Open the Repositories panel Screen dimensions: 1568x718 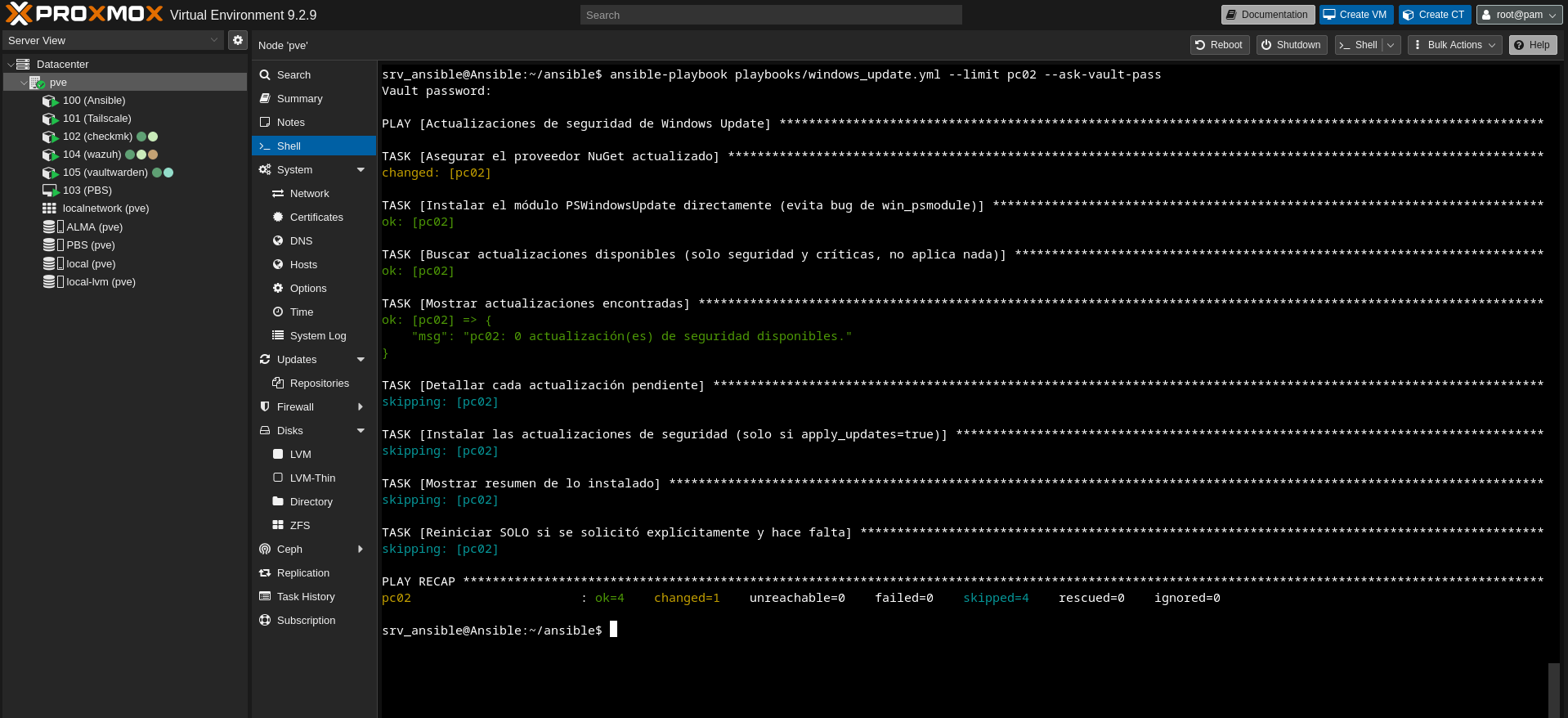coord(314,384)
